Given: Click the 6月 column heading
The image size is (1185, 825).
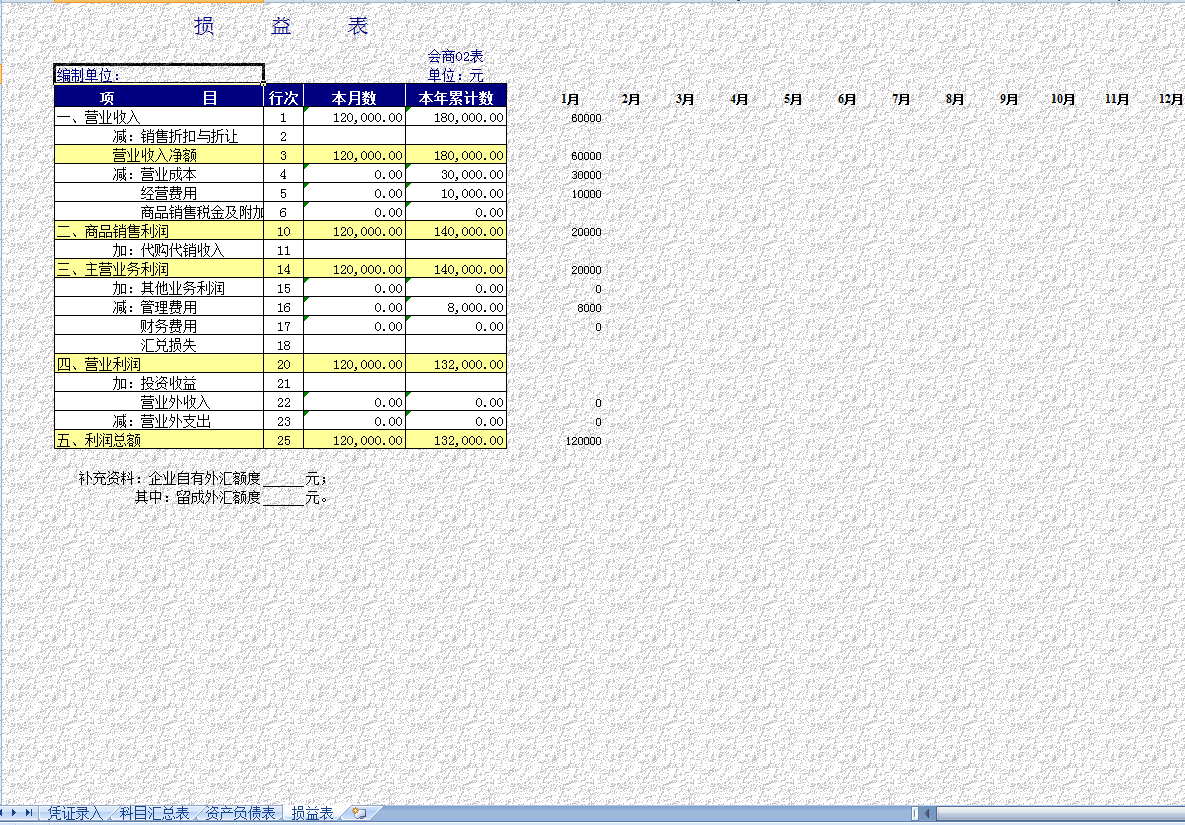Looking at the screenshot, I should (x=846, y=99).
